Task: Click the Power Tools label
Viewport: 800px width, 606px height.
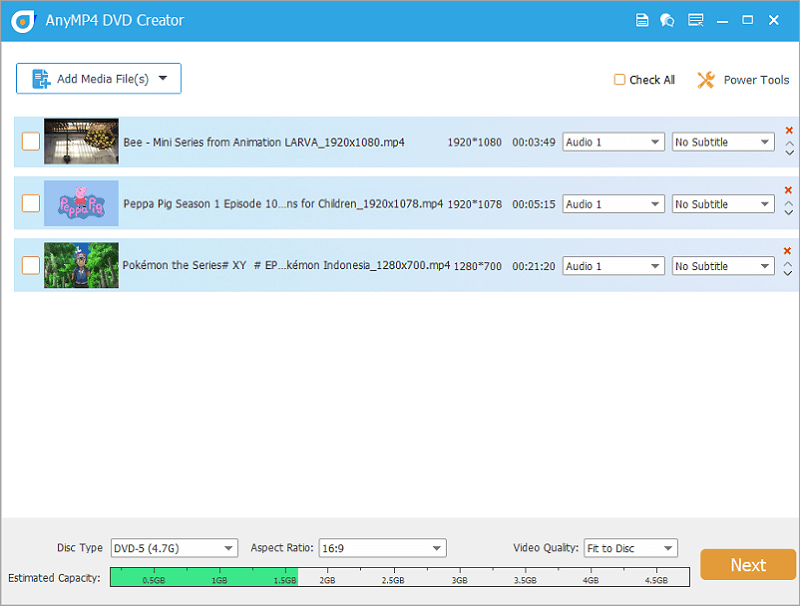Action: [x=756, y=80]
